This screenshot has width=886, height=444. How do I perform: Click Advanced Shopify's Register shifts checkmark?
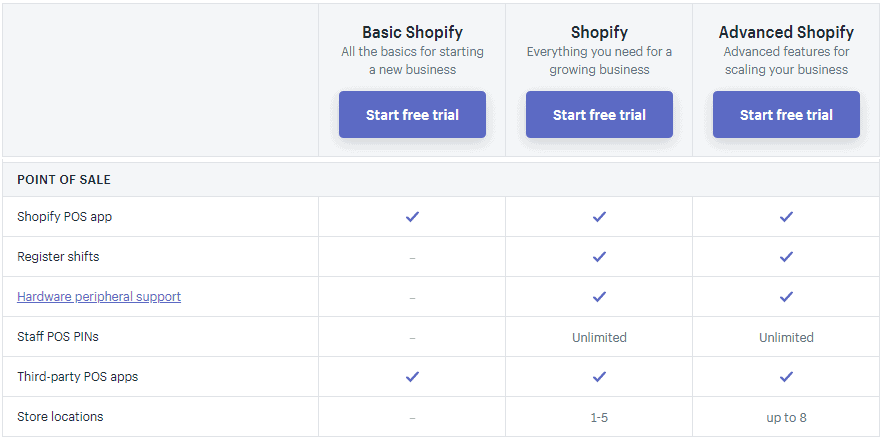(786, 256)
